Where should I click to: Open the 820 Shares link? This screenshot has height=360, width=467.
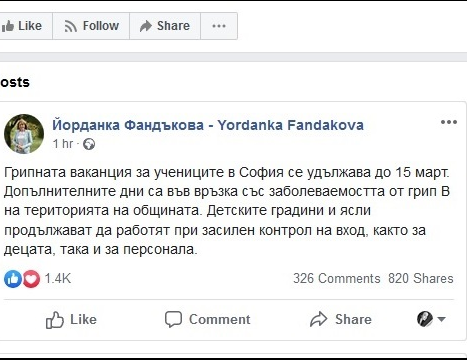421,278
